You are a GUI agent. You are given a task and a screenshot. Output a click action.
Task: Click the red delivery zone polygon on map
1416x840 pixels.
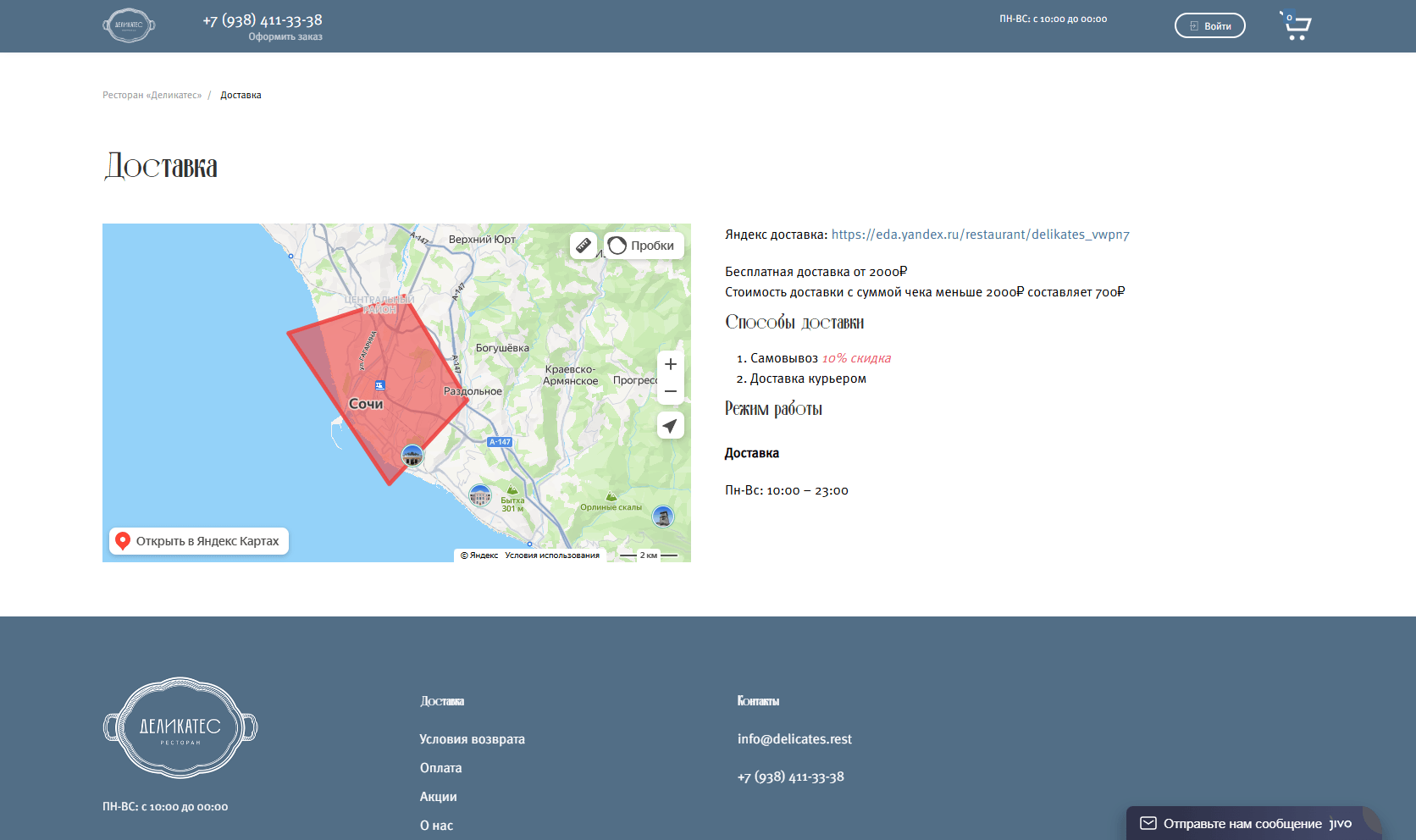pyautogui.click(x=378, y=390)
